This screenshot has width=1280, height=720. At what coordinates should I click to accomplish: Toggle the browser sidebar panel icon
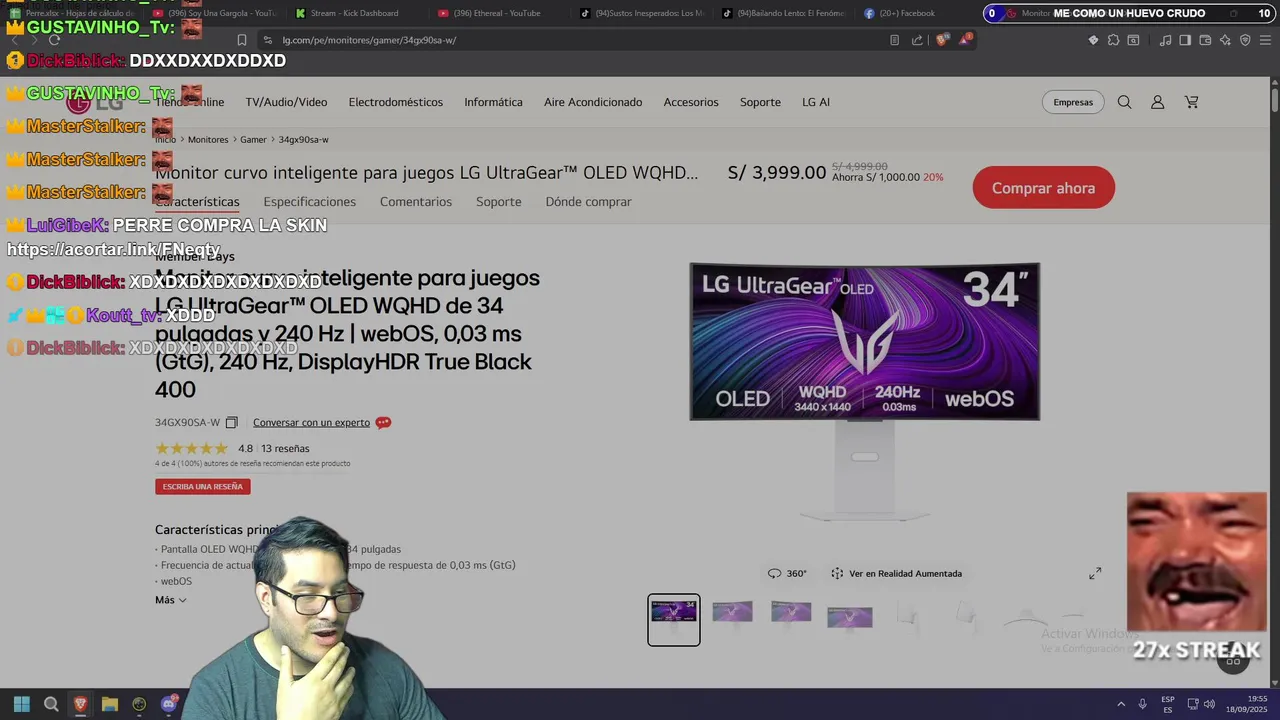tap(1185, 40)
